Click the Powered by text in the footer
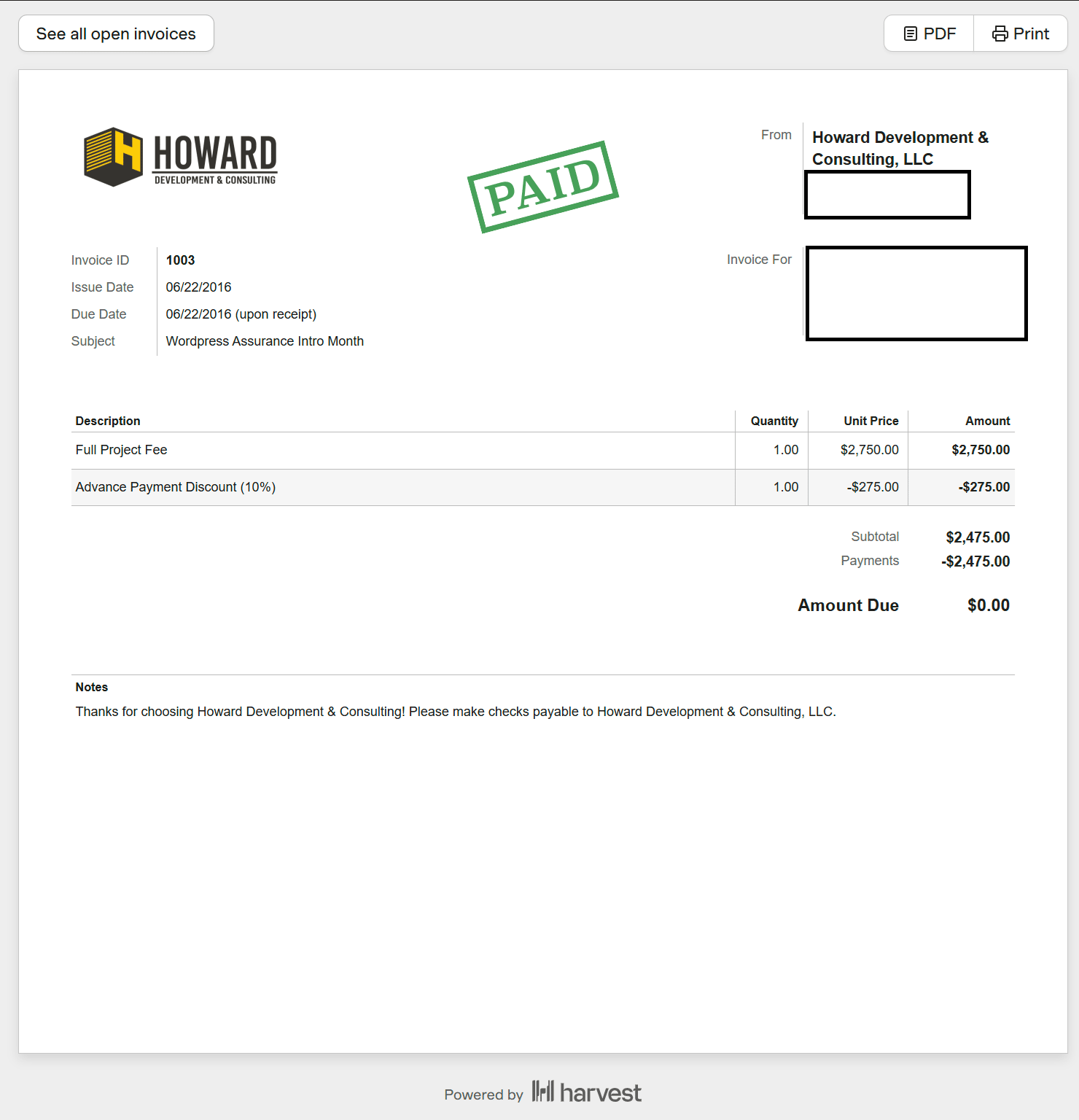 tap(483, 1094)
